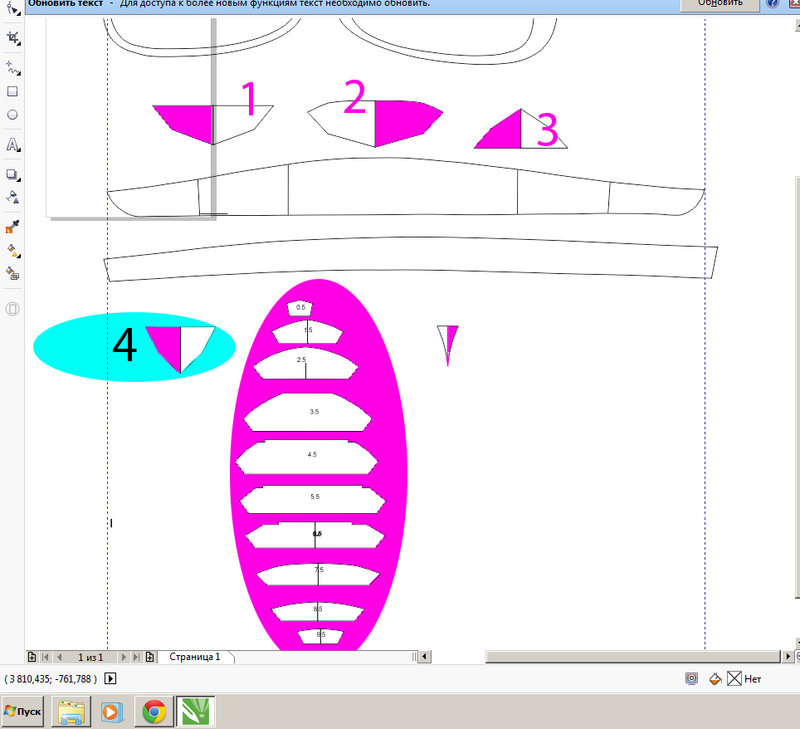This screenshot has width=800, height=729.
Task: Open the Пуск start button
Action: (22, 711)
